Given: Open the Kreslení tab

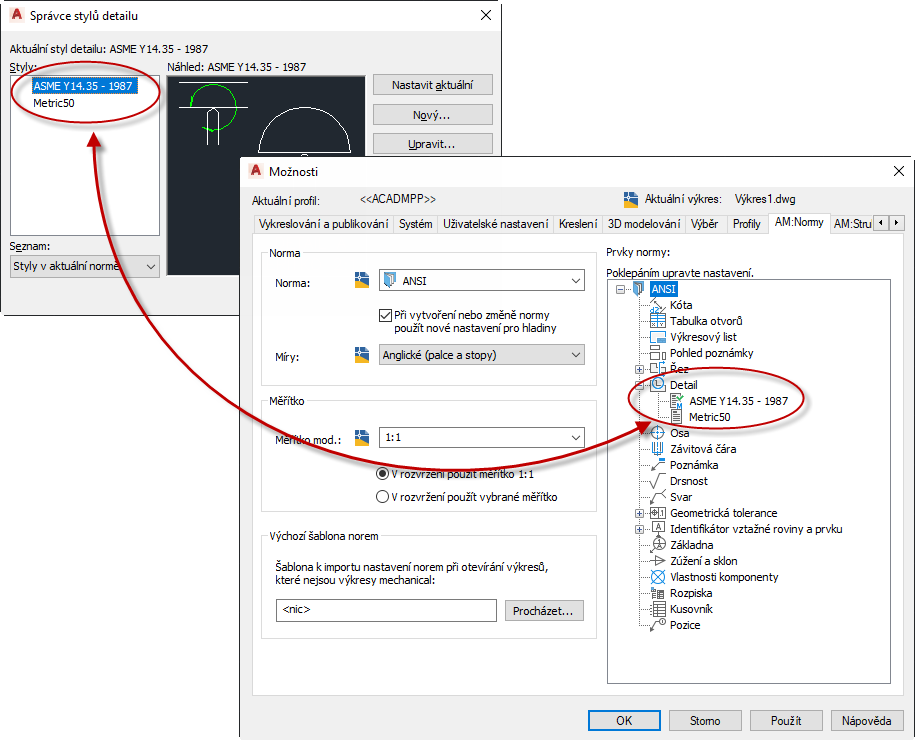Looking at the screenshot, I should [x=578, y=224].
